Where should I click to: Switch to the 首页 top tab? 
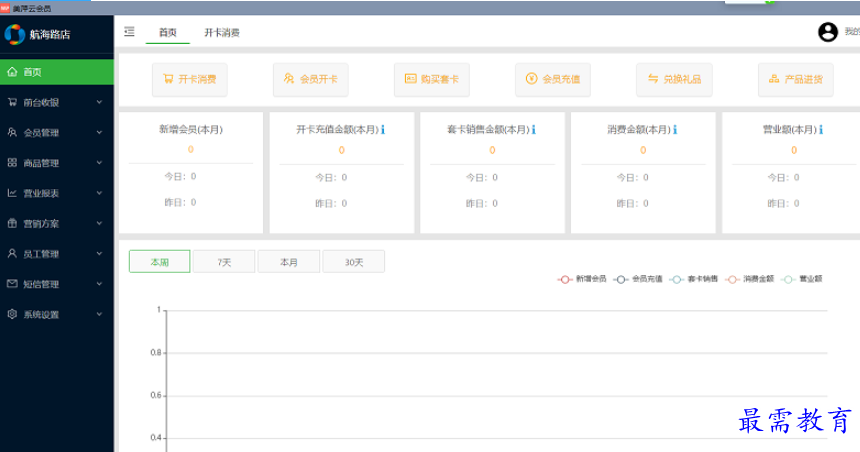tap(168, 32)
